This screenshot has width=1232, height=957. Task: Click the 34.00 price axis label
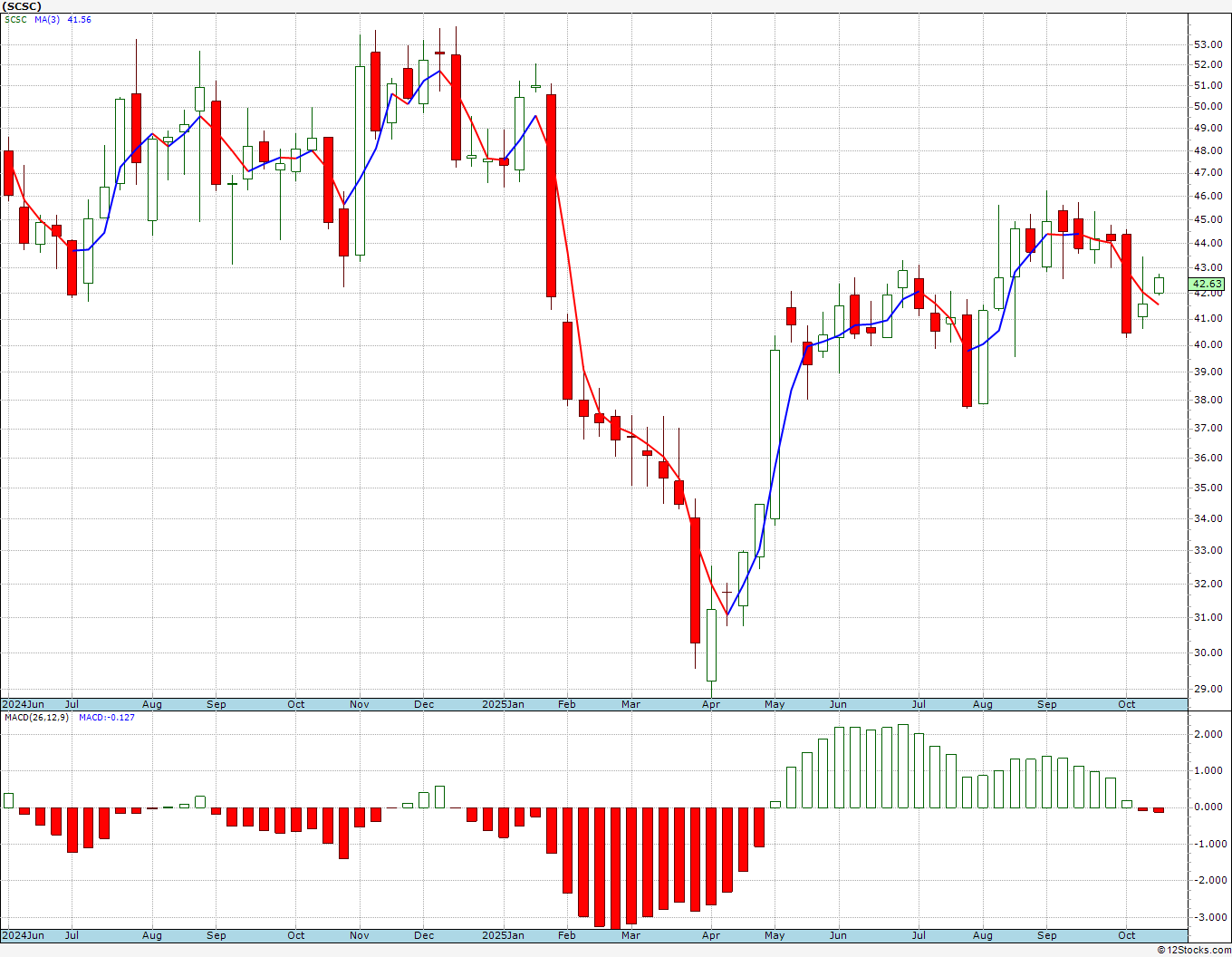coord(1208,519)
